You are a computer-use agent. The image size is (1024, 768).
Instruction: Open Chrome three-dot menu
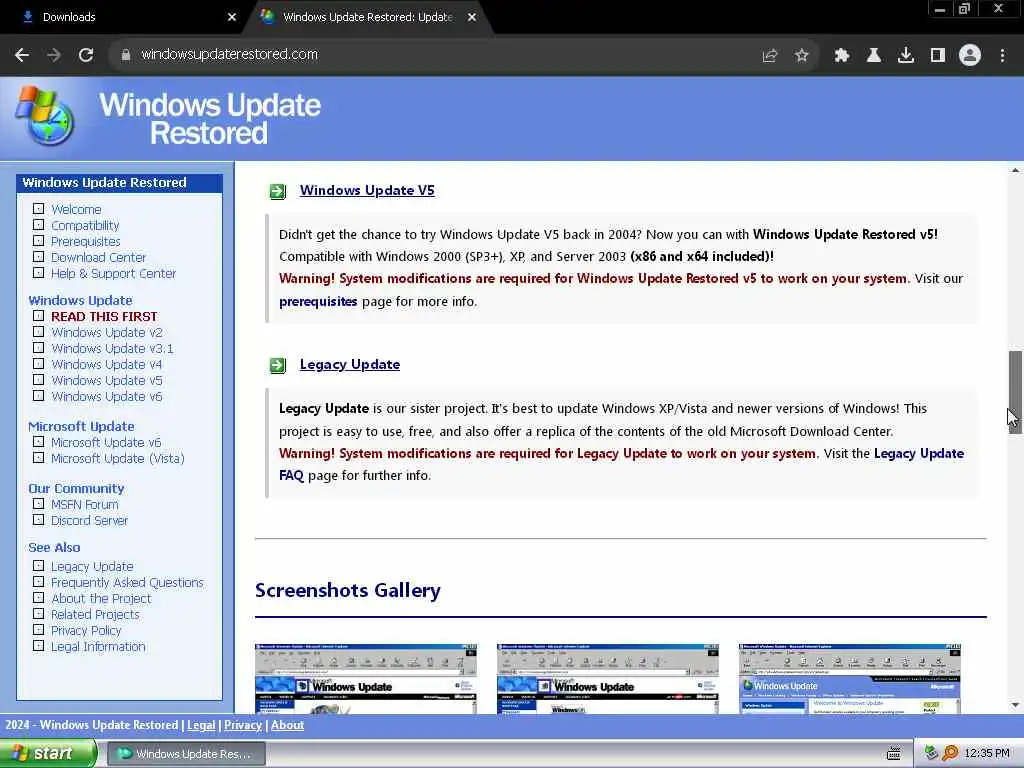pyautogui.click(x=1002, y=56)
